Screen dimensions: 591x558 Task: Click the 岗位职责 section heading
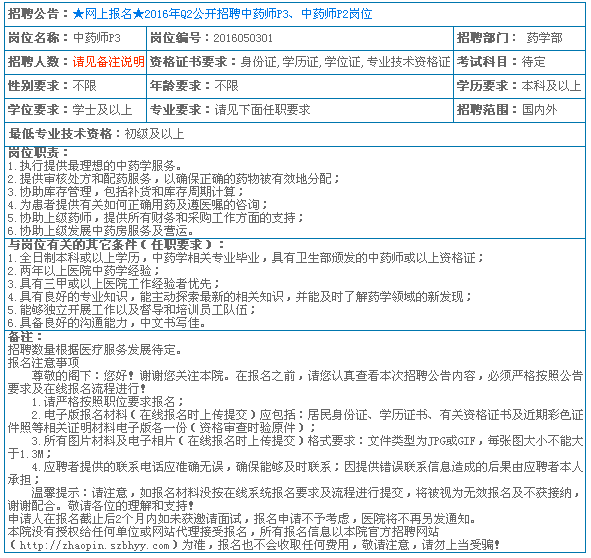pos(38,153)
